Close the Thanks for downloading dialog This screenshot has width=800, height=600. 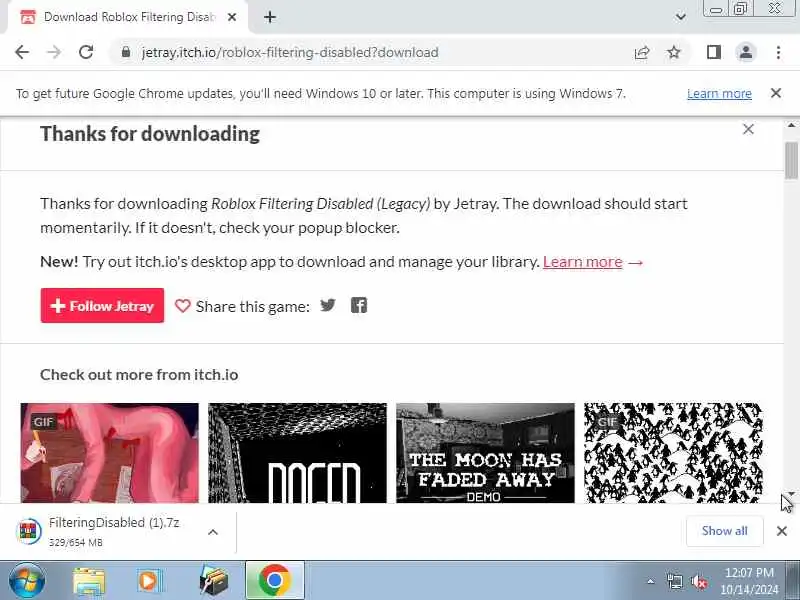tap(748, 130)
